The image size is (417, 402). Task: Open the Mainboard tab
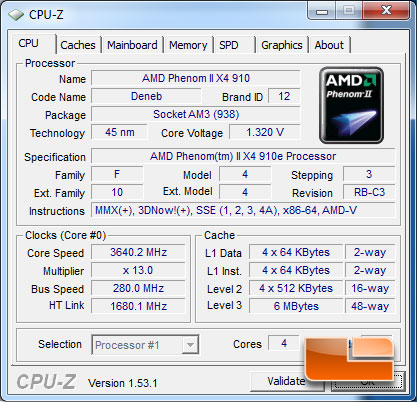[x=132, y=45]
